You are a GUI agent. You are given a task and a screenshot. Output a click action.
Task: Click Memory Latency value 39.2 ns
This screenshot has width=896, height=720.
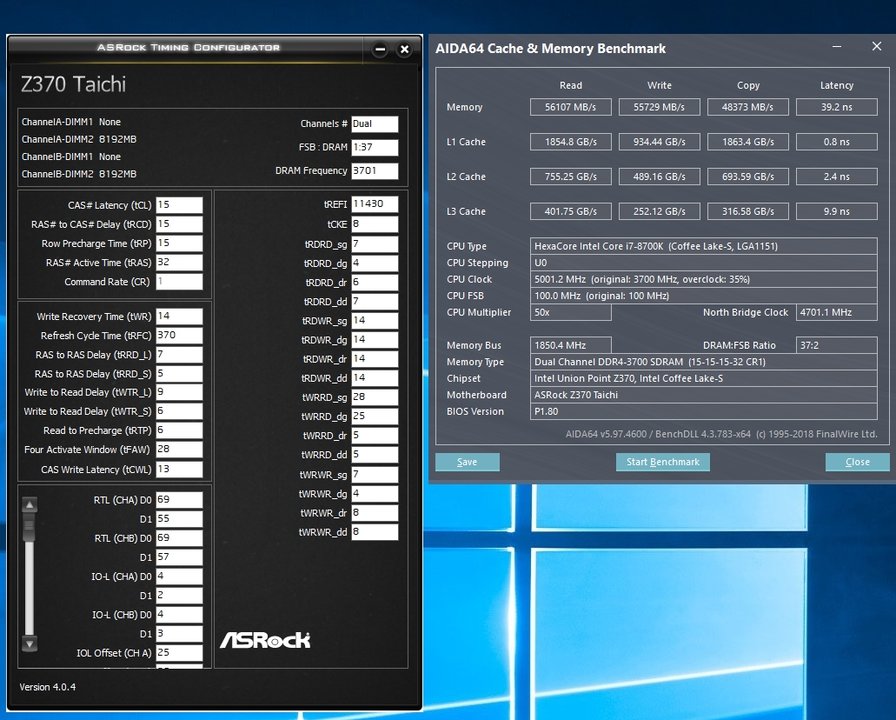(x=837, y=107)
